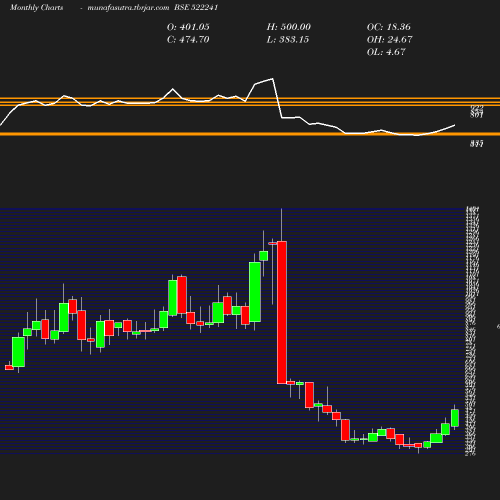Viewport: 500px width, 500px height.
Task: Select the 'BSE 522241' symbol text
Action: (x=196, y=7)
